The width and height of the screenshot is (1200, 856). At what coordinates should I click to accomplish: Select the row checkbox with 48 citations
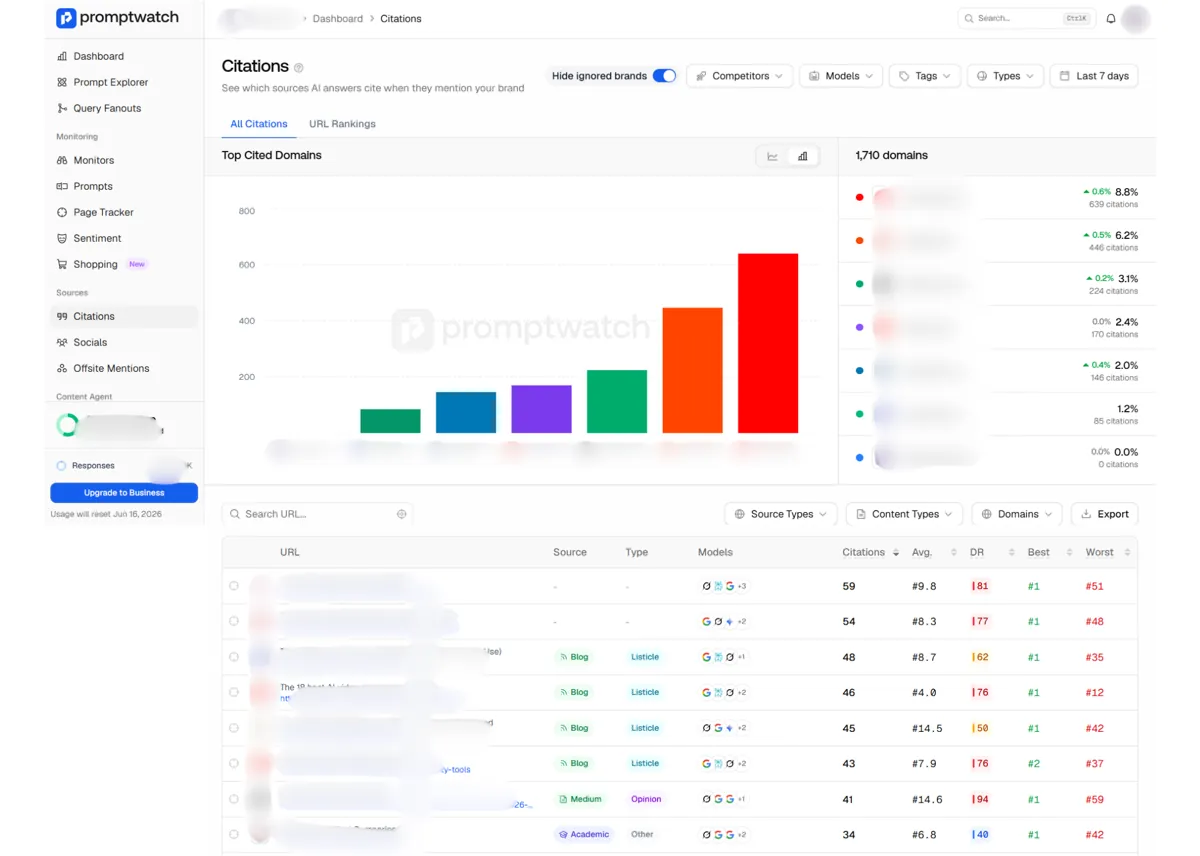click(x=234, y=657)
